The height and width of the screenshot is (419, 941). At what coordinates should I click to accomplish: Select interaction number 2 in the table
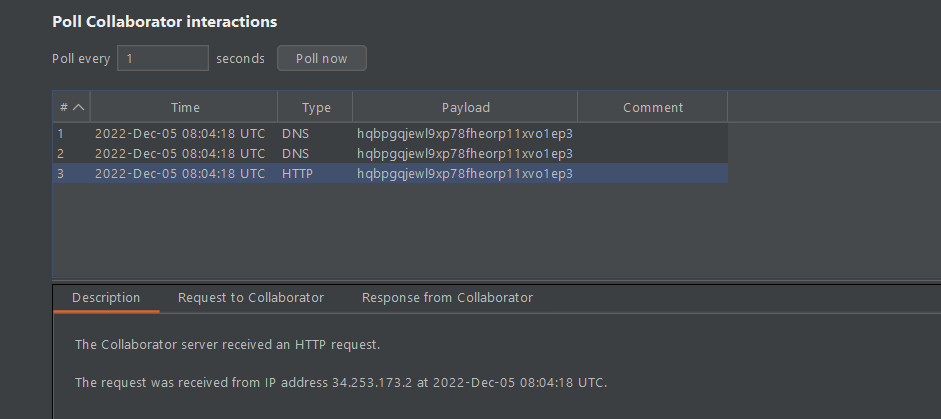coord(62,153)
